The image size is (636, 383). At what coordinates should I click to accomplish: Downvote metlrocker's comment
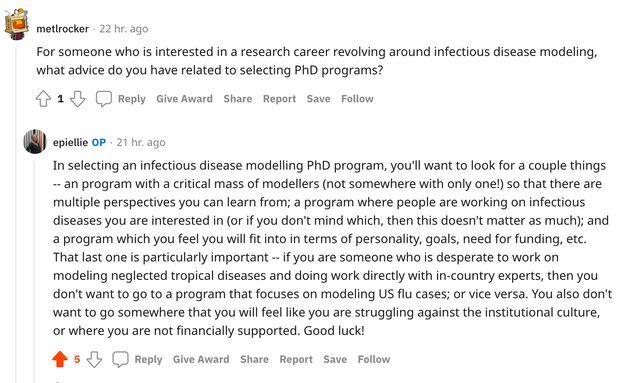click(x=77, y=99)
